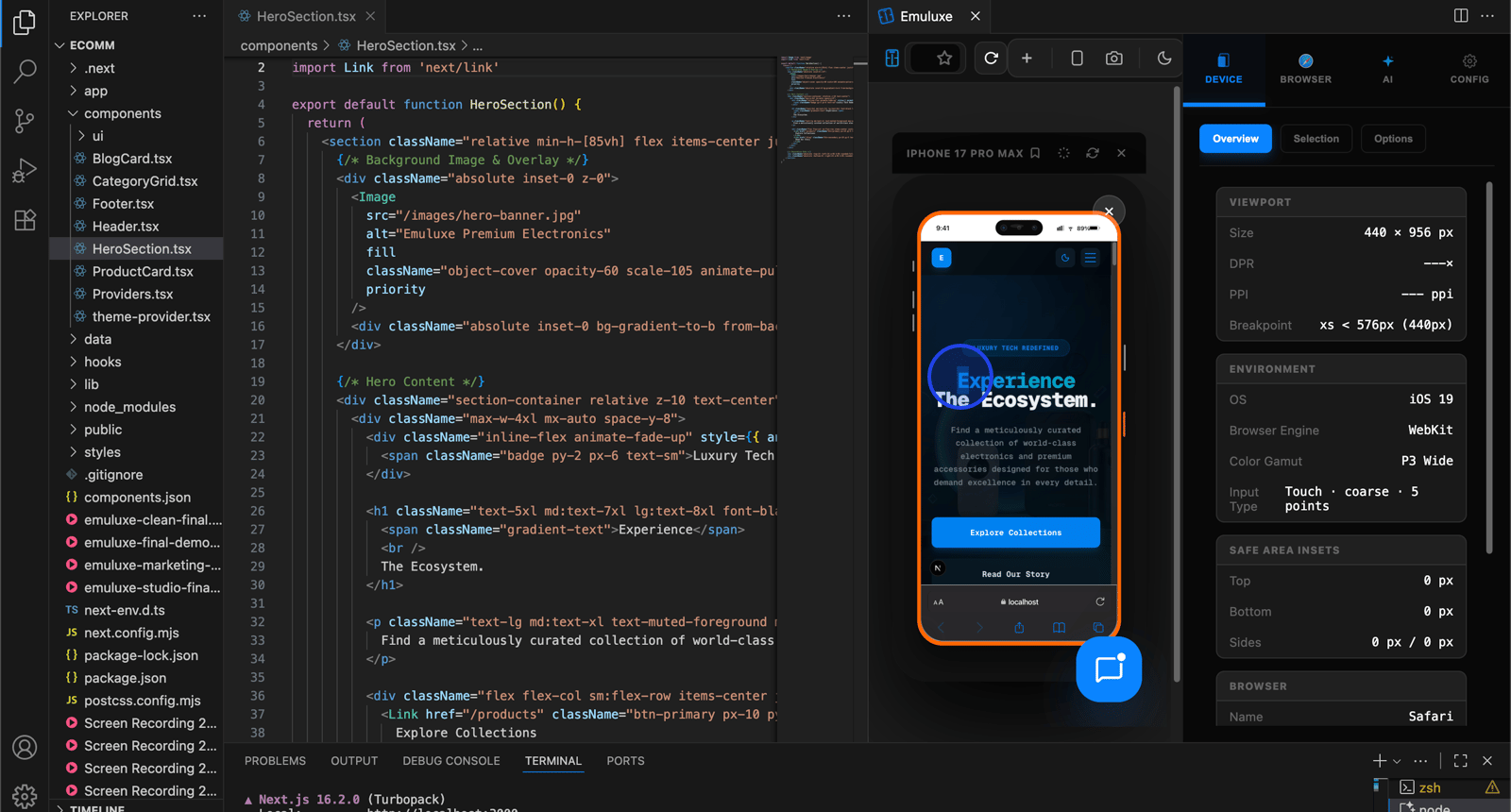Screen dimensions: 1511x812
Task: Expand the public folder in Explorer
Action: (102, 430)
